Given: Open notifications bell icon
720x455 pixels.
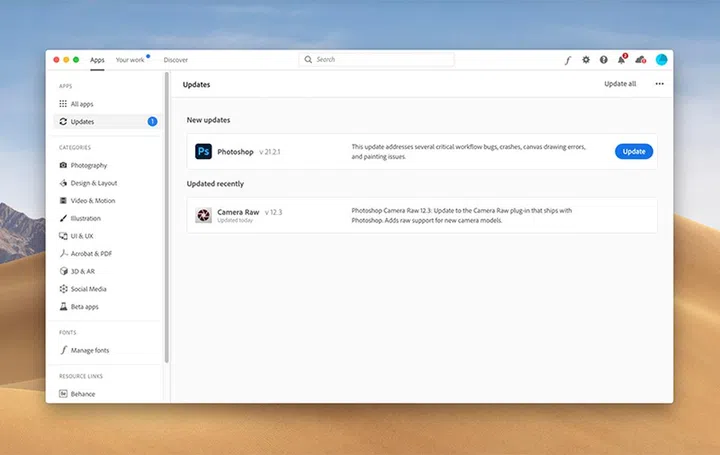Looking at the screenshot, I should tap(621, 60).
